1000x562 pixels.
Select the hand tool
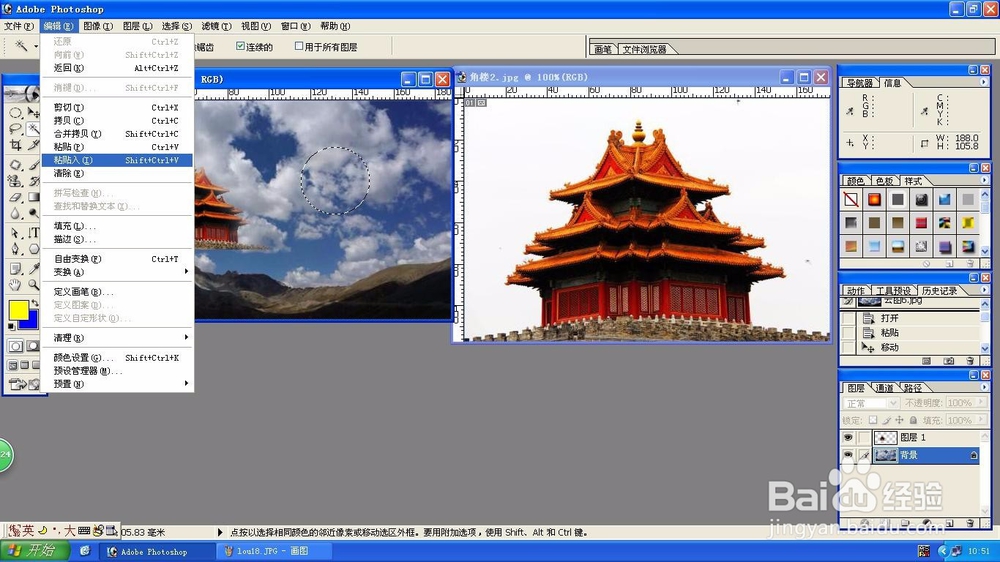(15, 285)
